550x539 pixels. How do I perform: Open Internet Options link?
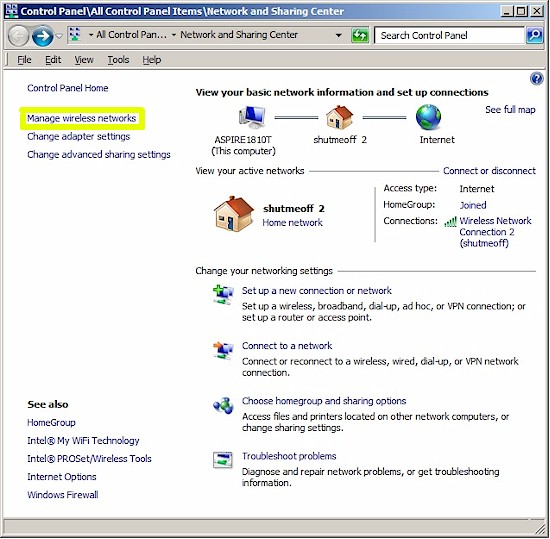(62, 477)
